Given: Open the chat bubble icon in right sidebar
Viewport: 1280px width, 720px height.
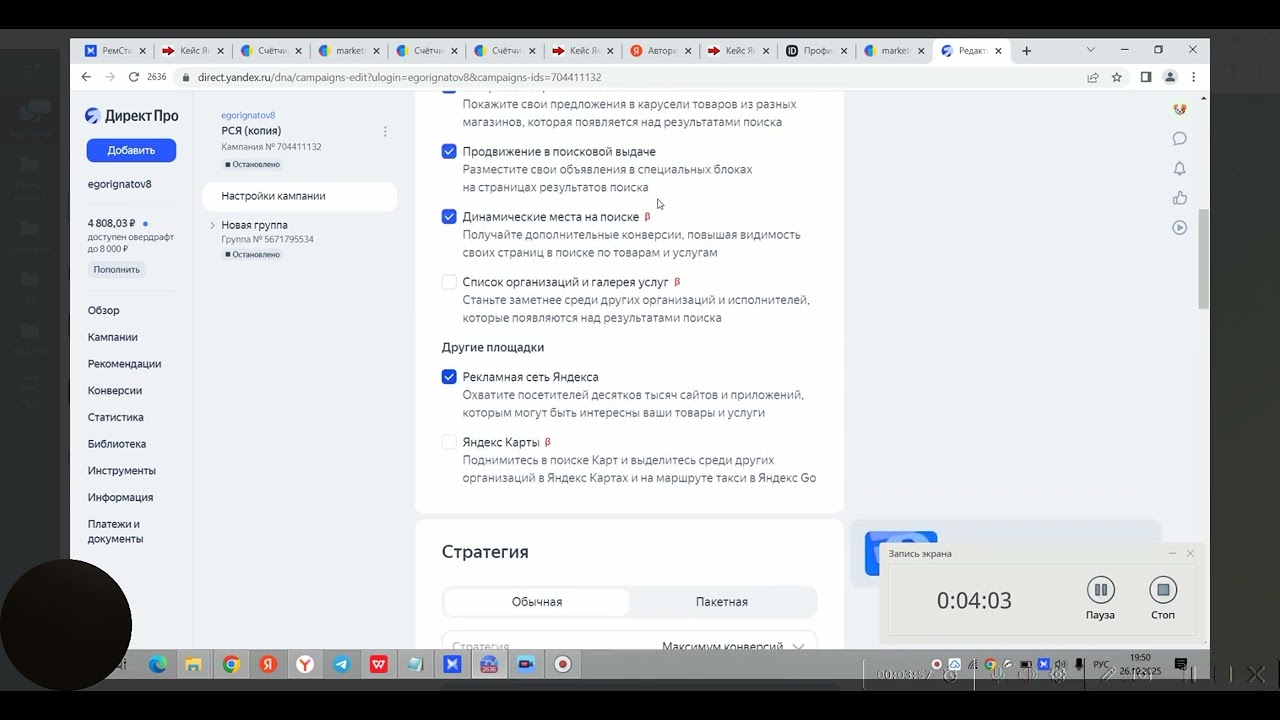Looking at the screenshot, I should (x=1180, y=139).
